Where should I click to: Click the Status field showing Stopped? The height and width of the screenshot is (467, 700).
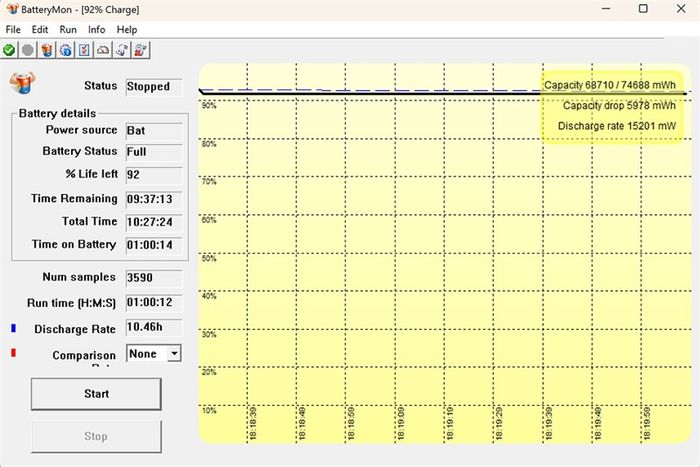click(x=154, y=87)
